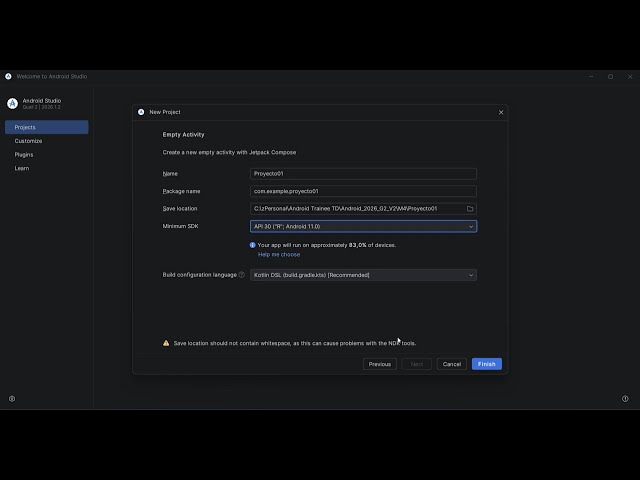
Task: Click the Welcome window title bar icon
Action: click(x=8, y=76)
